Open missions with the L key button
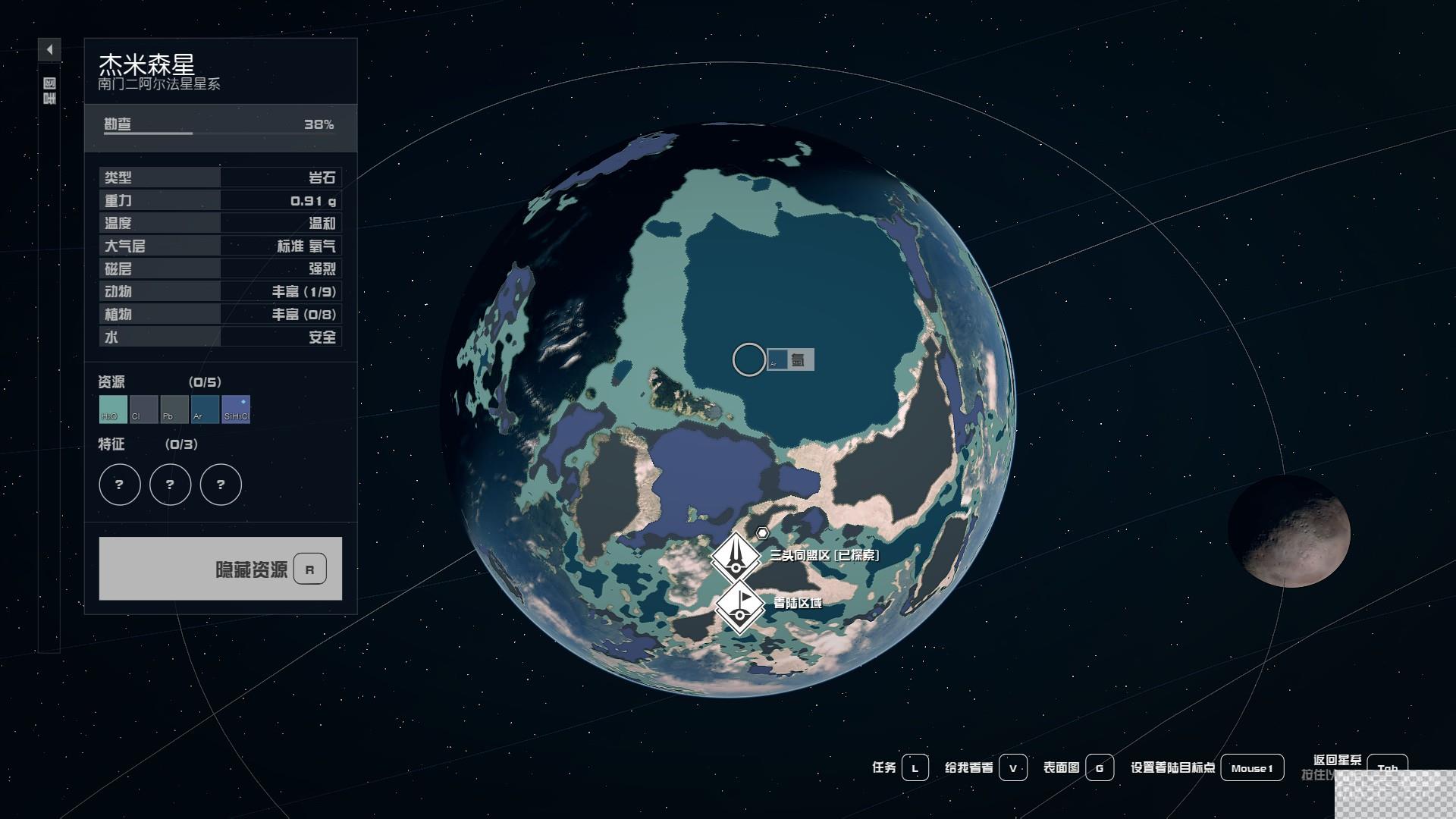The image size is (1456, 819). point(915,768)
